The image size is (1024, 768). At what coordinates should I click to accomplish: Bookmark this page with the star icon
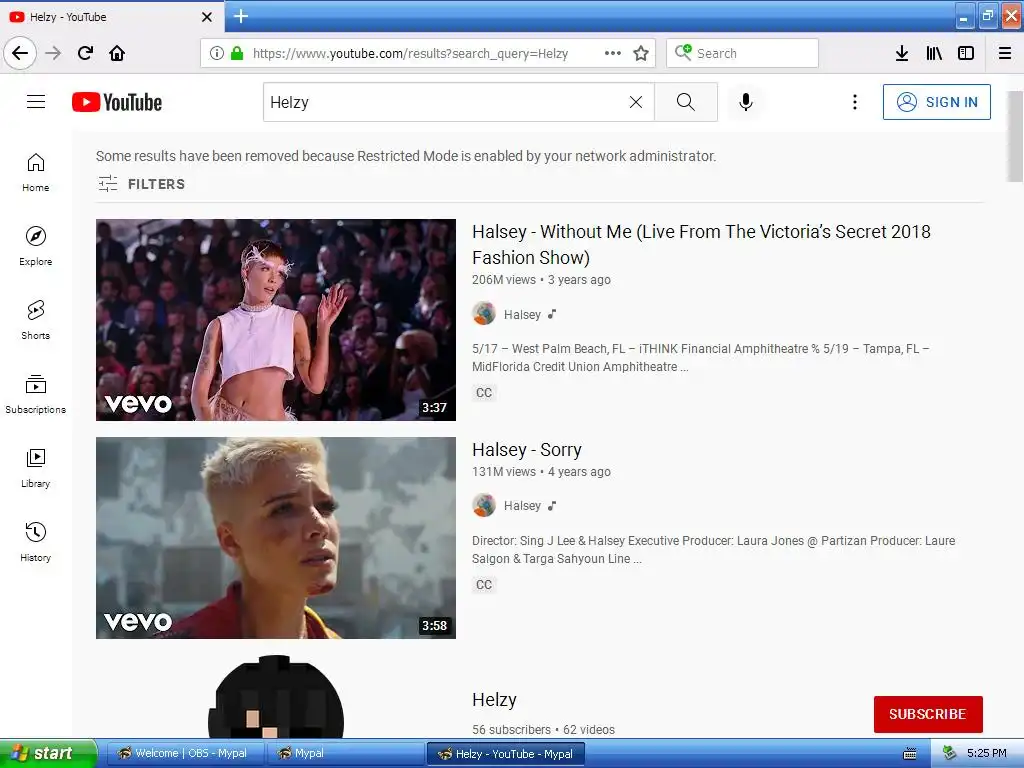[x=641, y=53]
